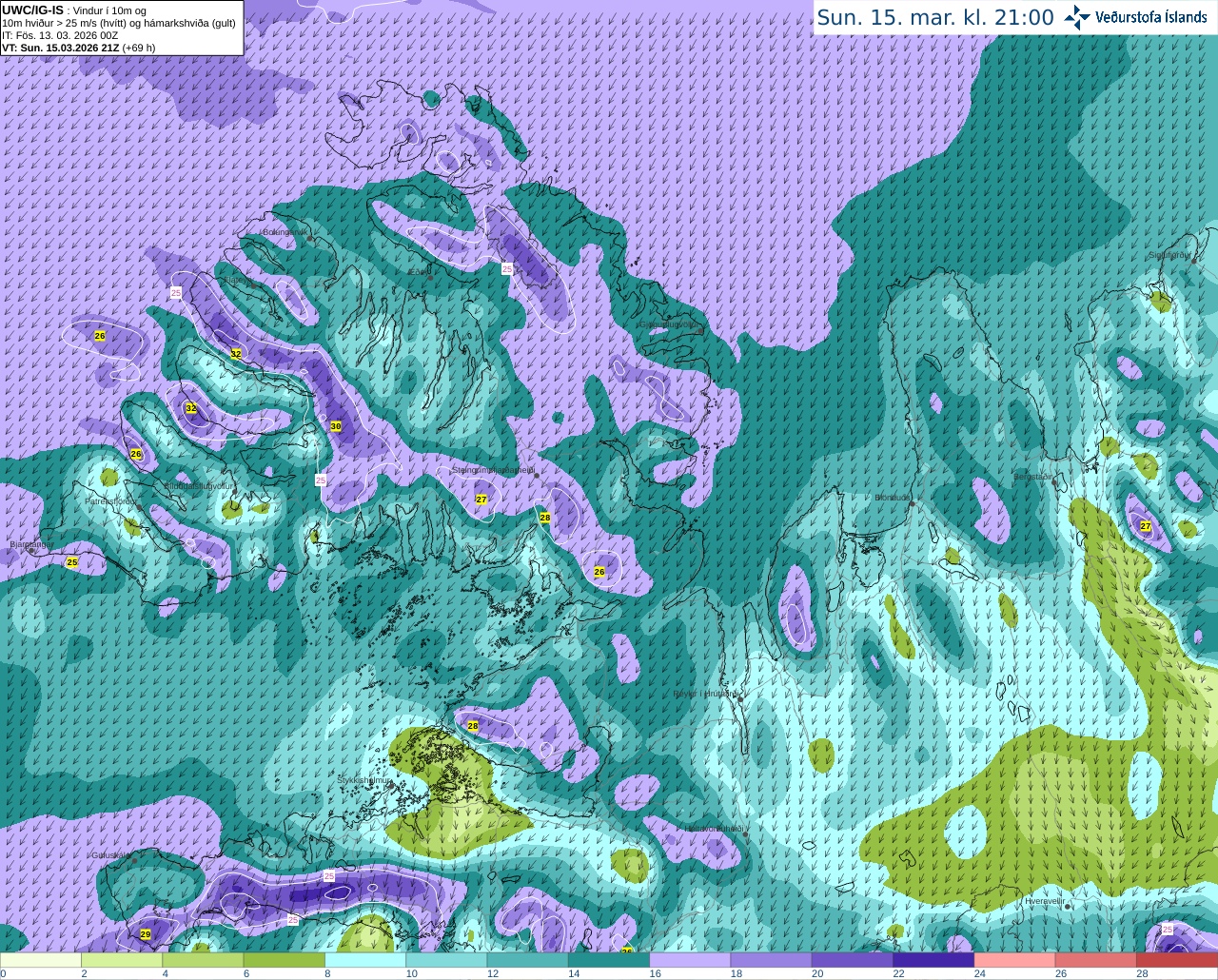Click the Stykkishólmur station label
This screenshot has width=1218, height=980.
(364, 779)
